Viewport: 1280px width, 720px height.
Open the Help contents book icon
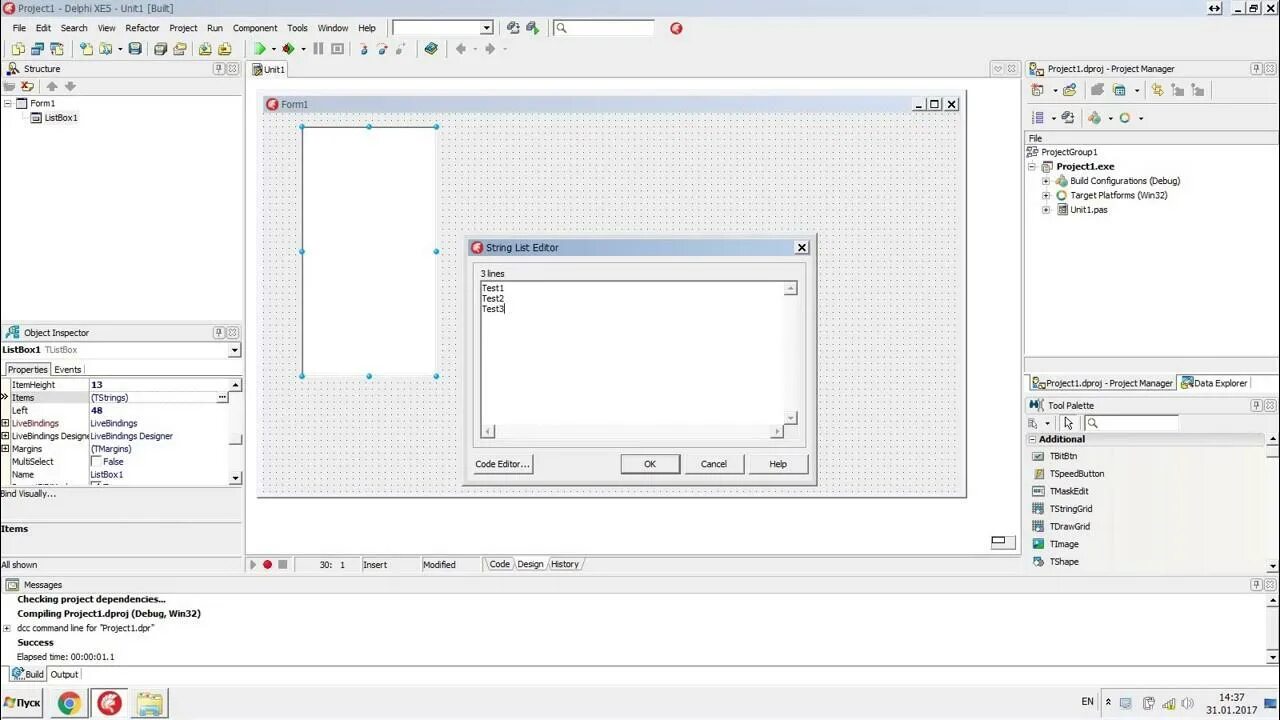click(x=431, y=48)
